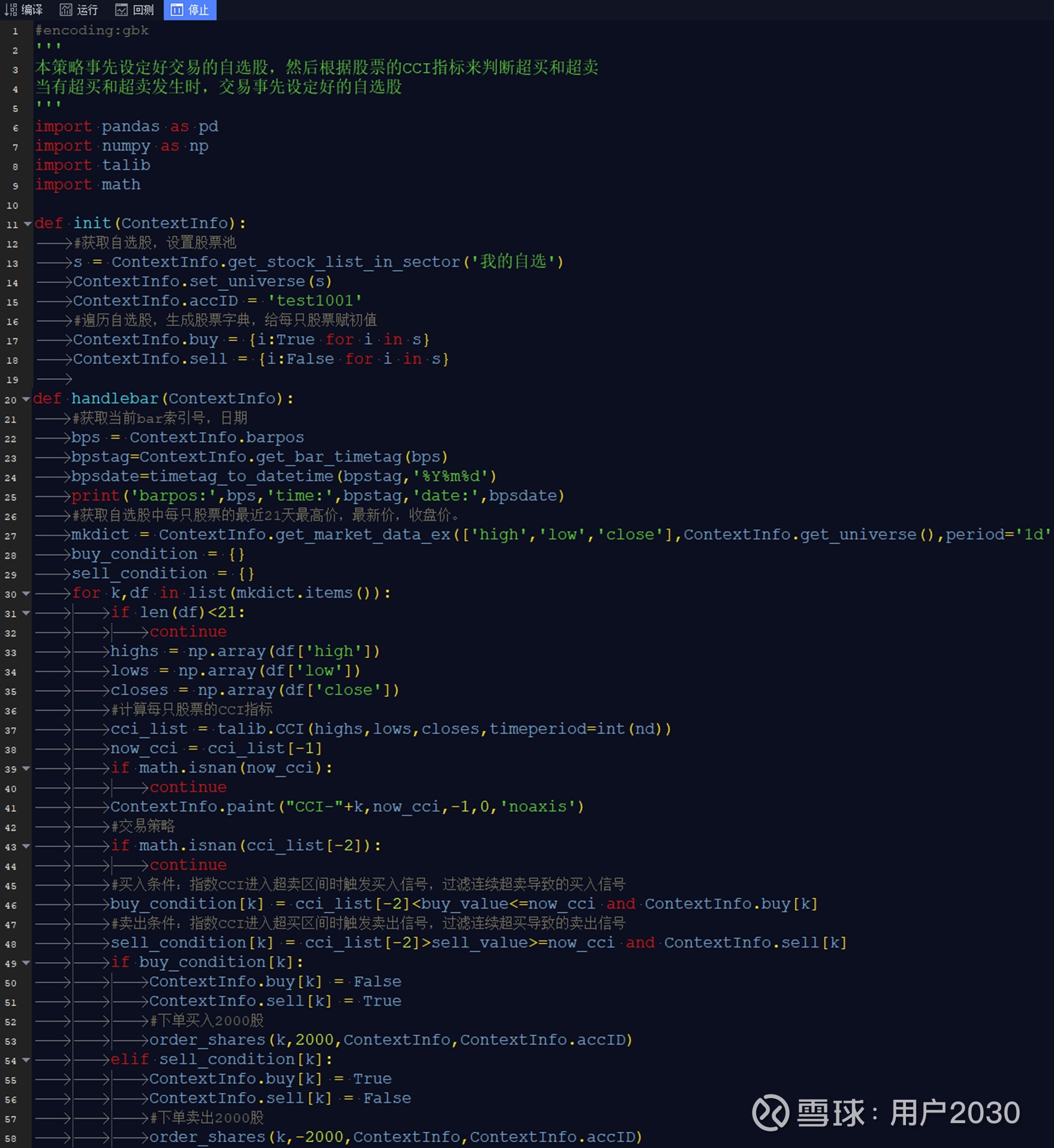
Task: Collapse the handlebar function at line 20
Action: (26, 399)
